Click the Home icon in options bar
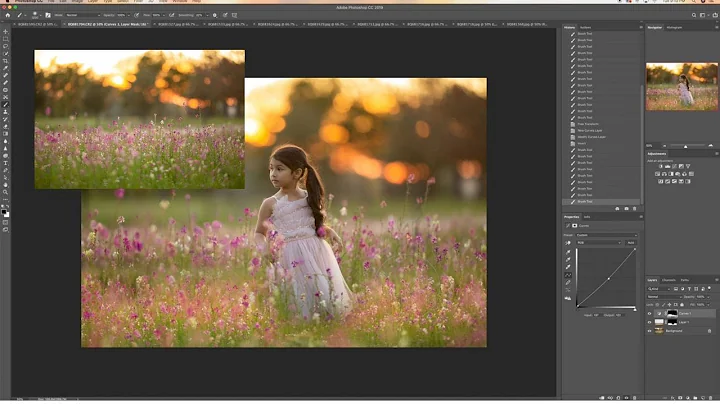720x404 pixels. coord(8,15)
